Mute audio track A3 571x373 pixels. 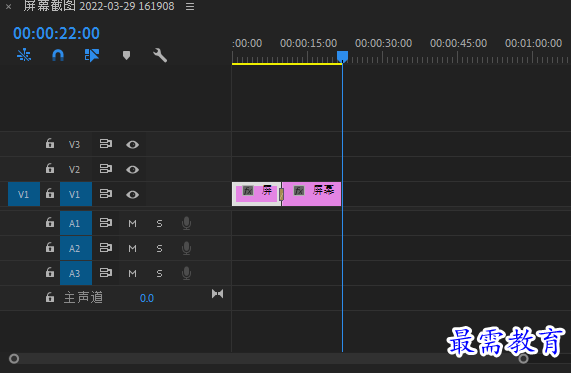[x=132, y=273]
